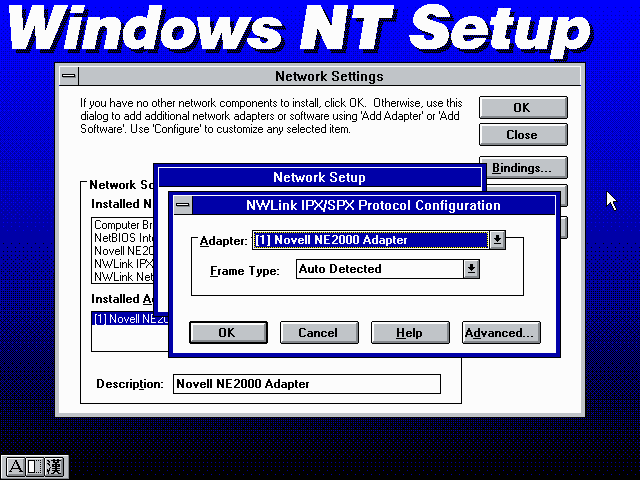
Task: Click the Network Setup title bar
Action: (x=319, y=177)
